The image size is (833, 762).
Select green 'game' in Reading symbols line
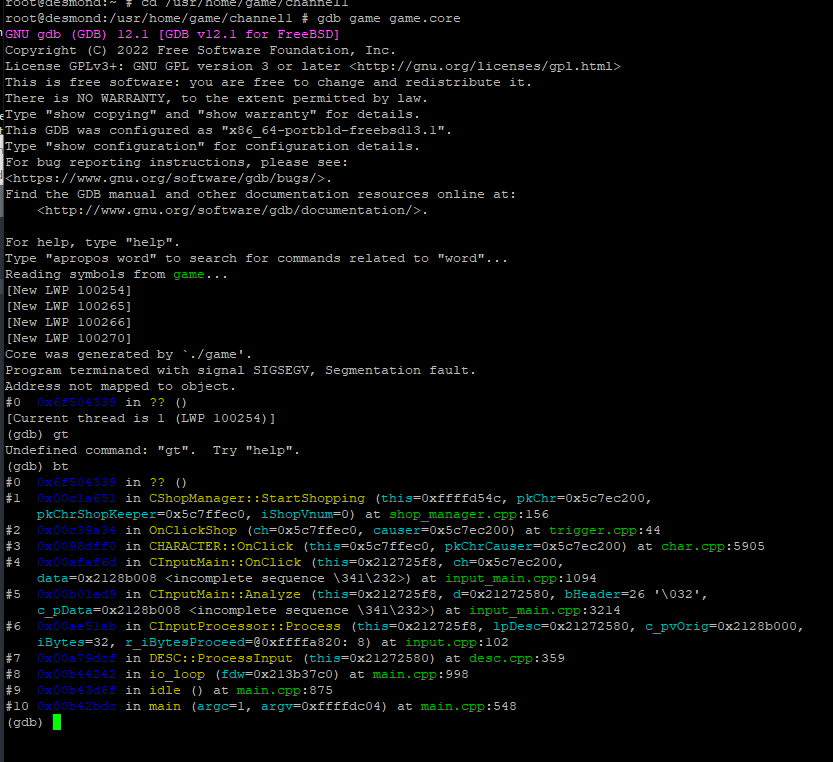coord(189,274)
